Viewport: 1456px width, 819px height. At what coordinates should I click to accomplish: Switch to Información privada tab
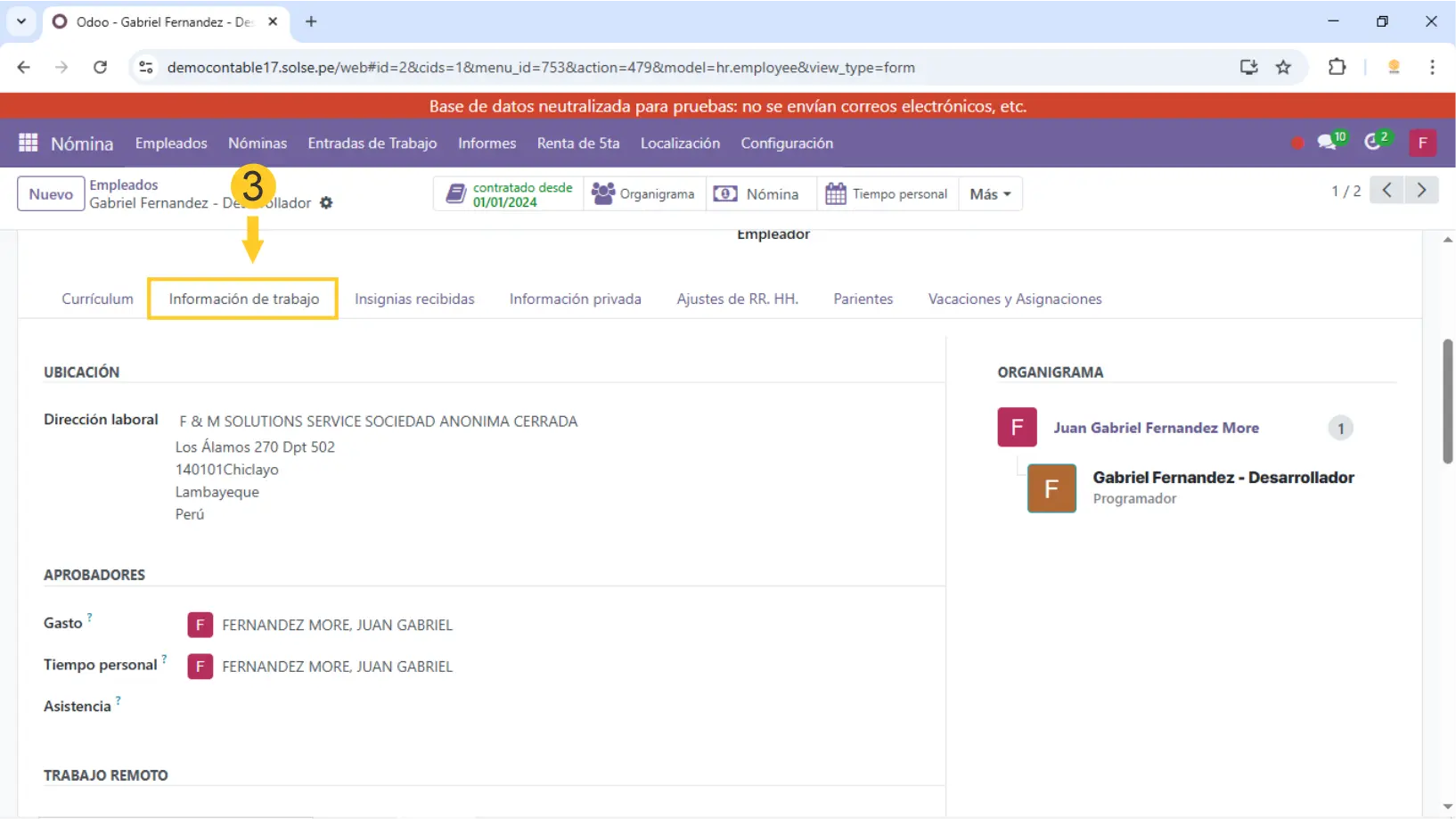point(575,299)
